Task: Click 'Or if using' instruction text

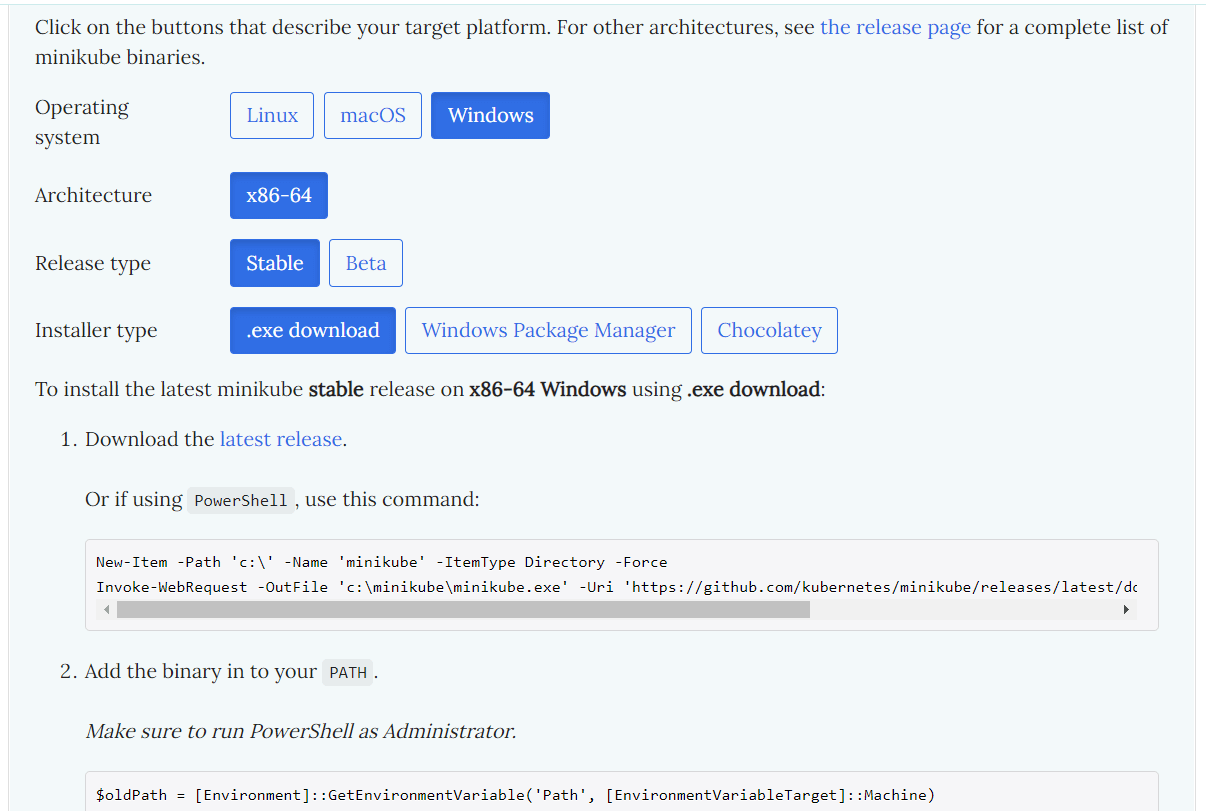Action: 134,499
